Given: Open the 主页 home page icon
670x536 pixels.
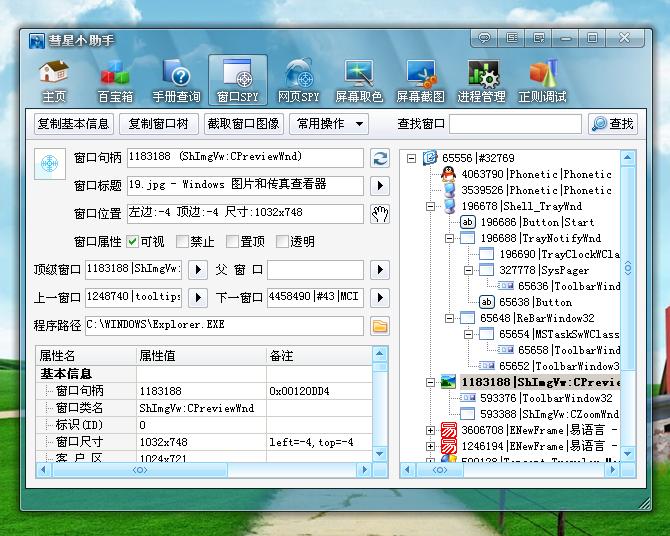Looking at the screenshot, I should 53,81.
